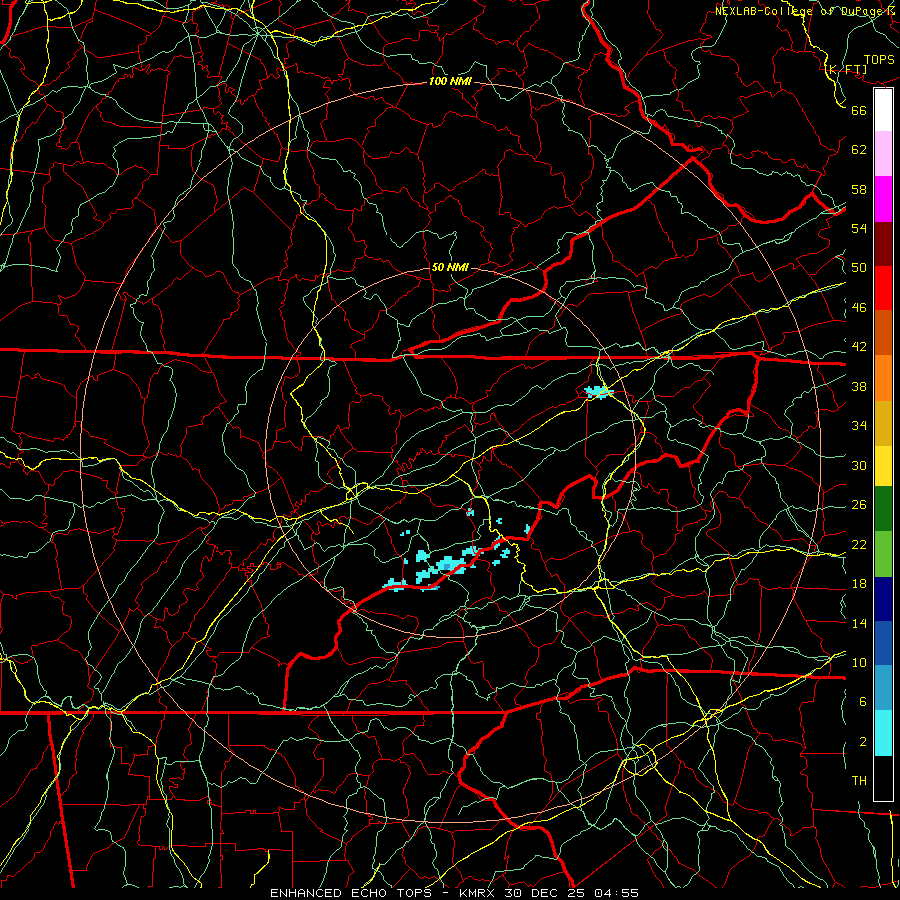Image resolution: width=900 pixels, height=900 pixels.
Task: Click the legend value '22'
Action: click(x=859, y=545)
